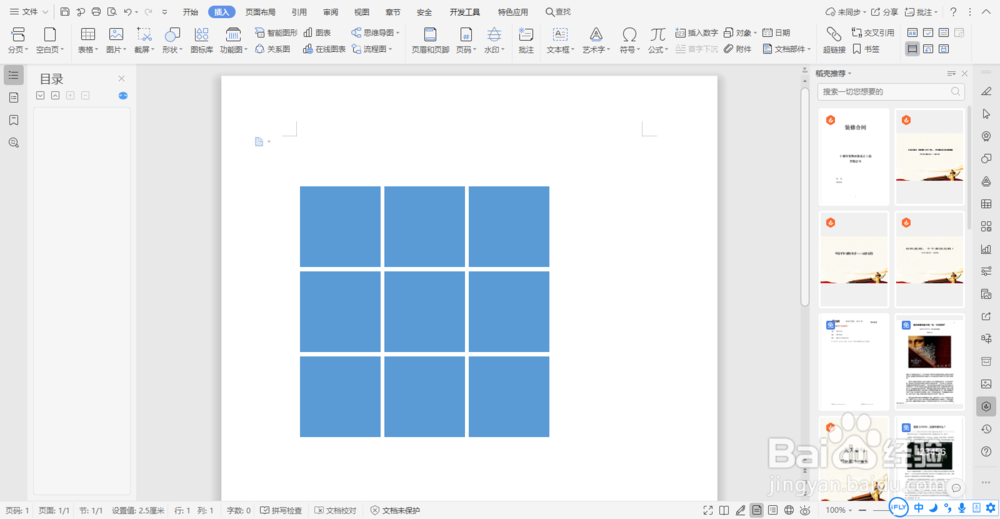
Task: Toggle the outline/contents pane icon in left sidebar
Action: pos(13,75)
